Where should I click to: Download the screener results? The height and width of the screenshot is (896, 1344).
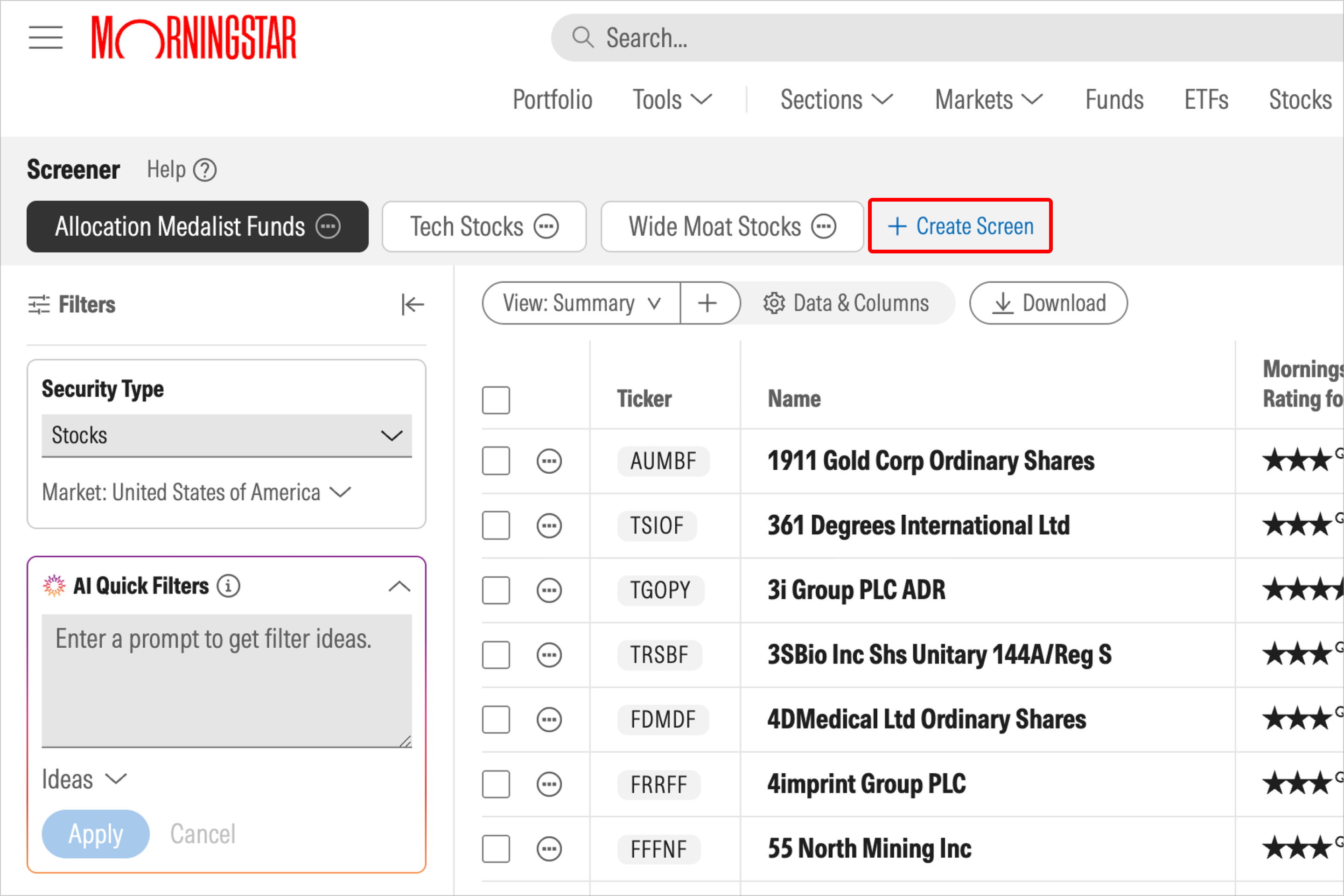[x=1049, y=303]
